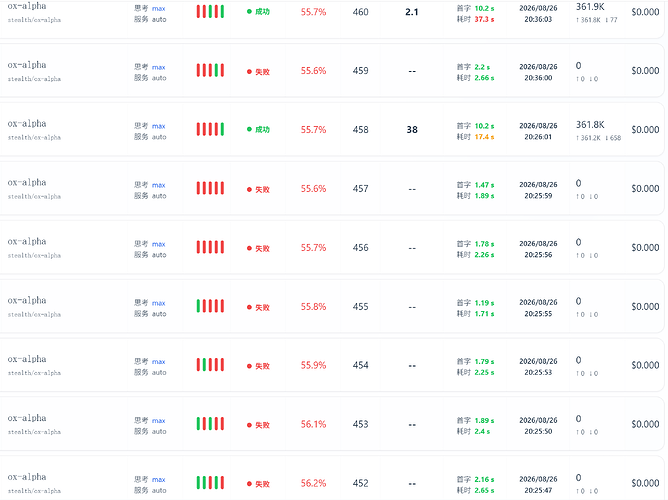Select the 55.8% success rate value
The height and width of the screenshot is (500, 668).
point(313,307)
